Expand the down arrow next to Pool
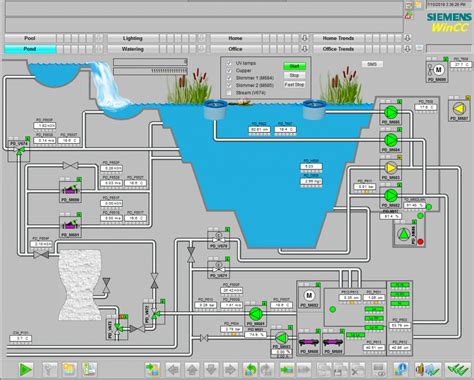Image resolution: width=474 pixels, height=380 pixels. click(x=99, y=38)
